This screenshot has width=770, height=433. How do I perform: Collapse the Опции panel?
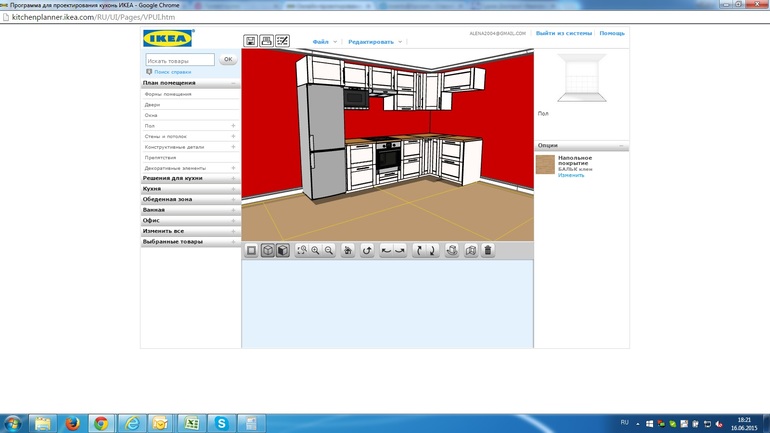[x=620, y=146]
